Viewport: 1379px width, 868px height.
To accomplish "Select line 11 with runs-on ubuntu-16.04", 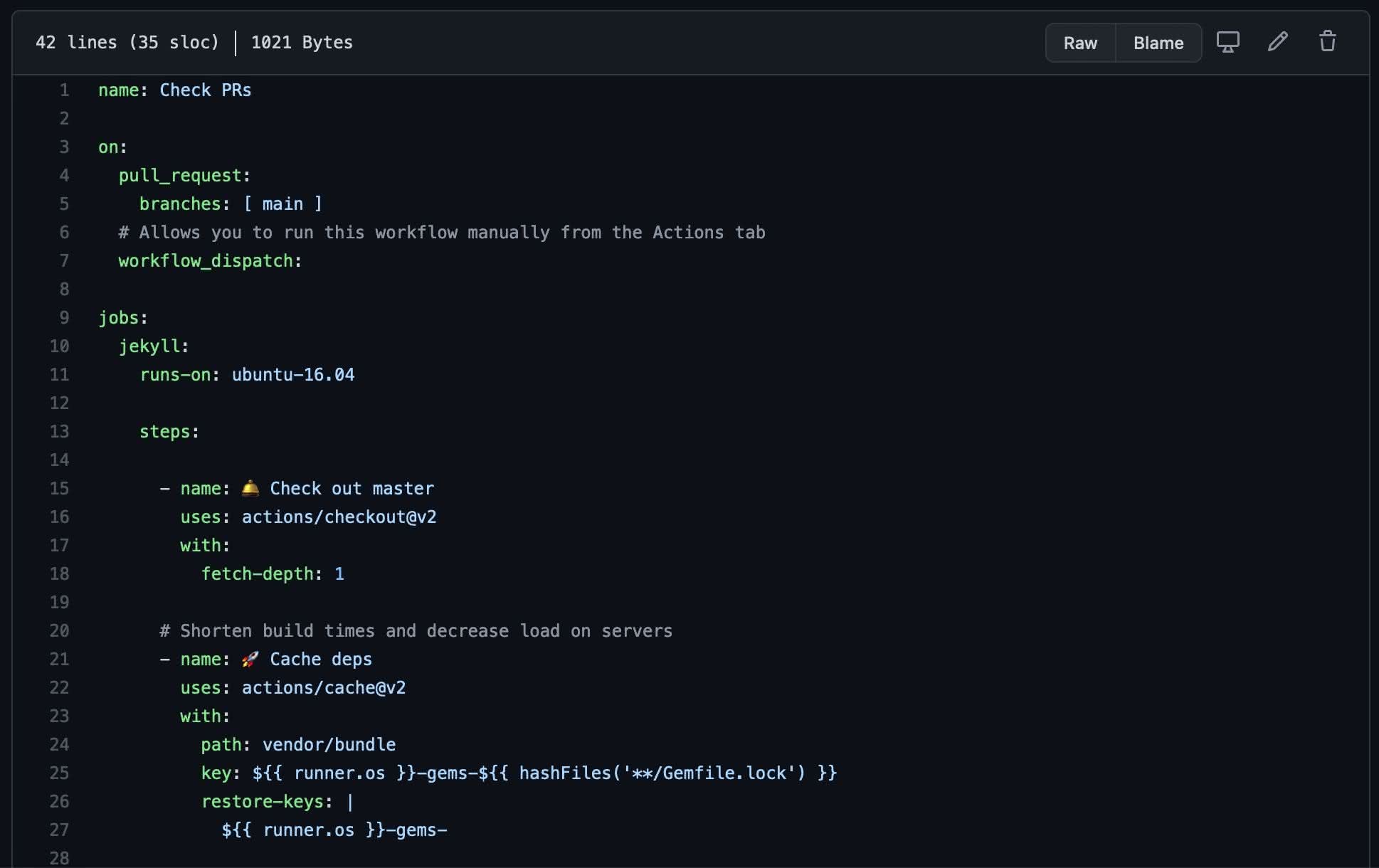I will [60, 374].
